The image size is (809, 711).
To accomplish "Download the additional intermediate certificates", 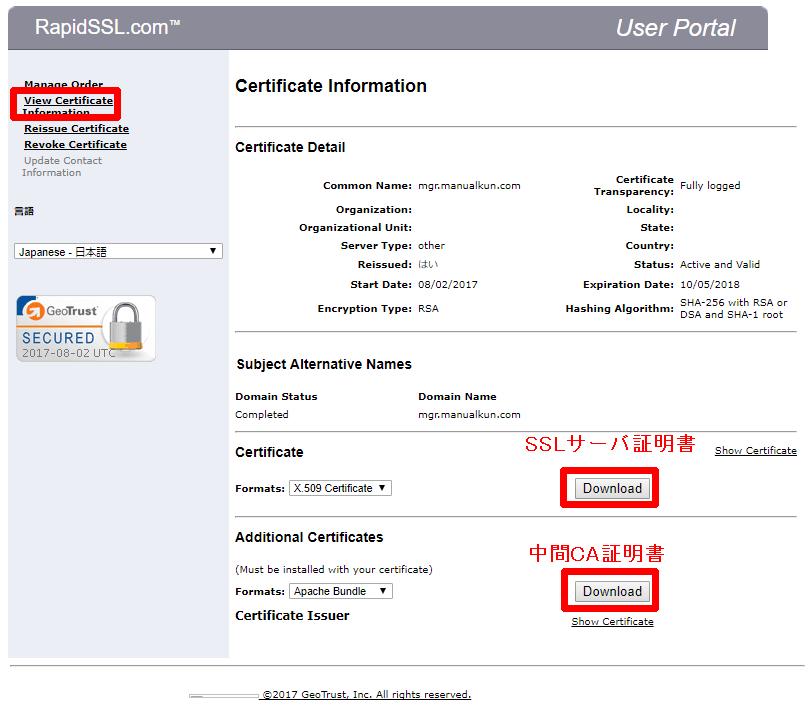I will (x=612, y=591).
